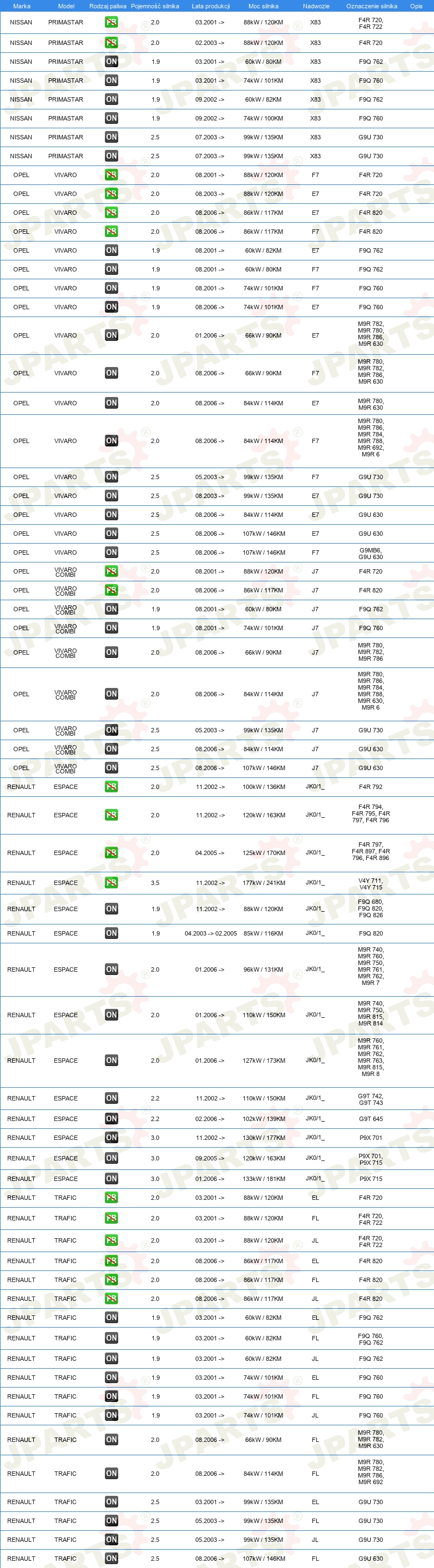434x1568 pixels.
Task: Click the PB fuel icon in first Nissan Primastar row
Action: click(x=112, y=23)
